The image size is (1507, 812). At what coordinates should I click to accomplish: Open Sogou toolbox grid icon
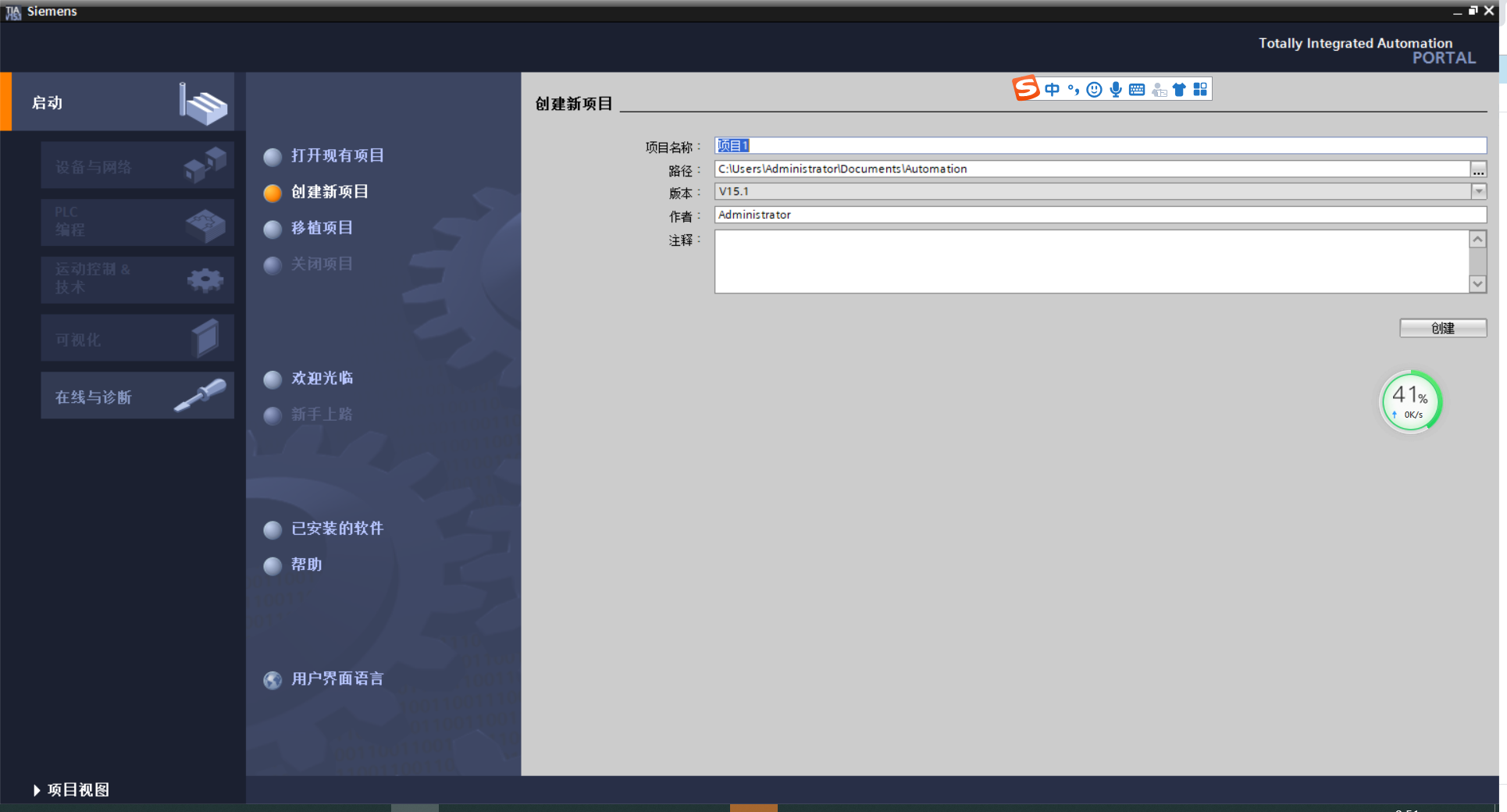coord(1200,90)
